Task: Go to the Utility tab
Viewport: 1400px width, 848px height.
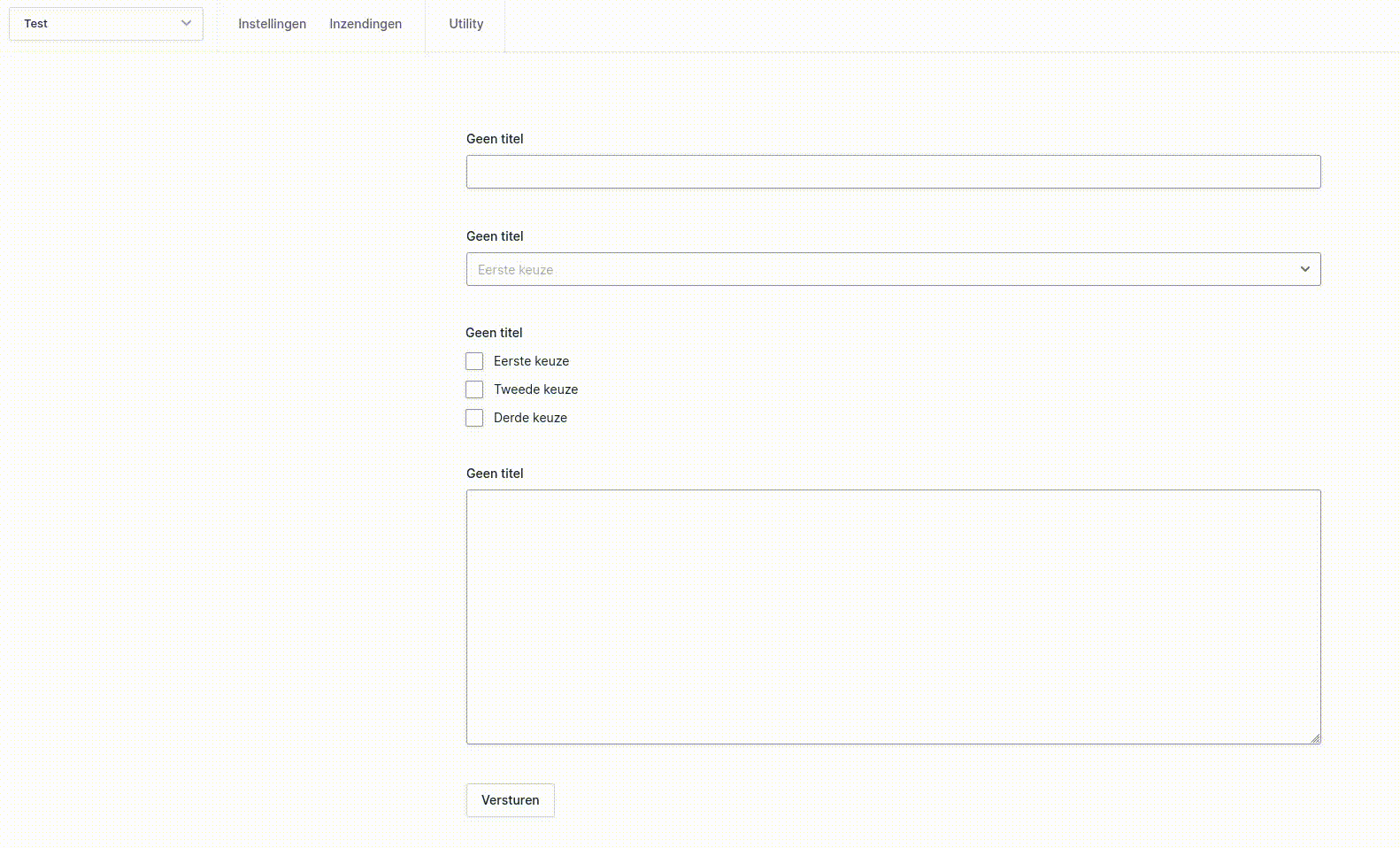Action: [x=465, y=24]
